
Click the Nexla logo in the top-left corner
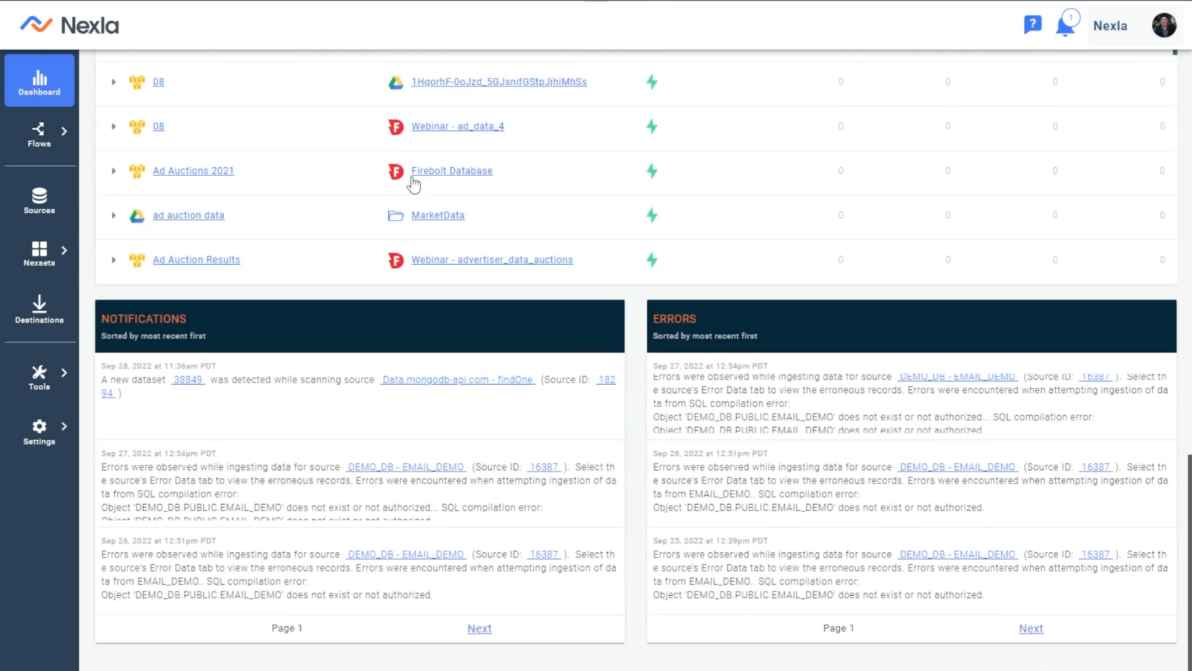pos(68,25)
